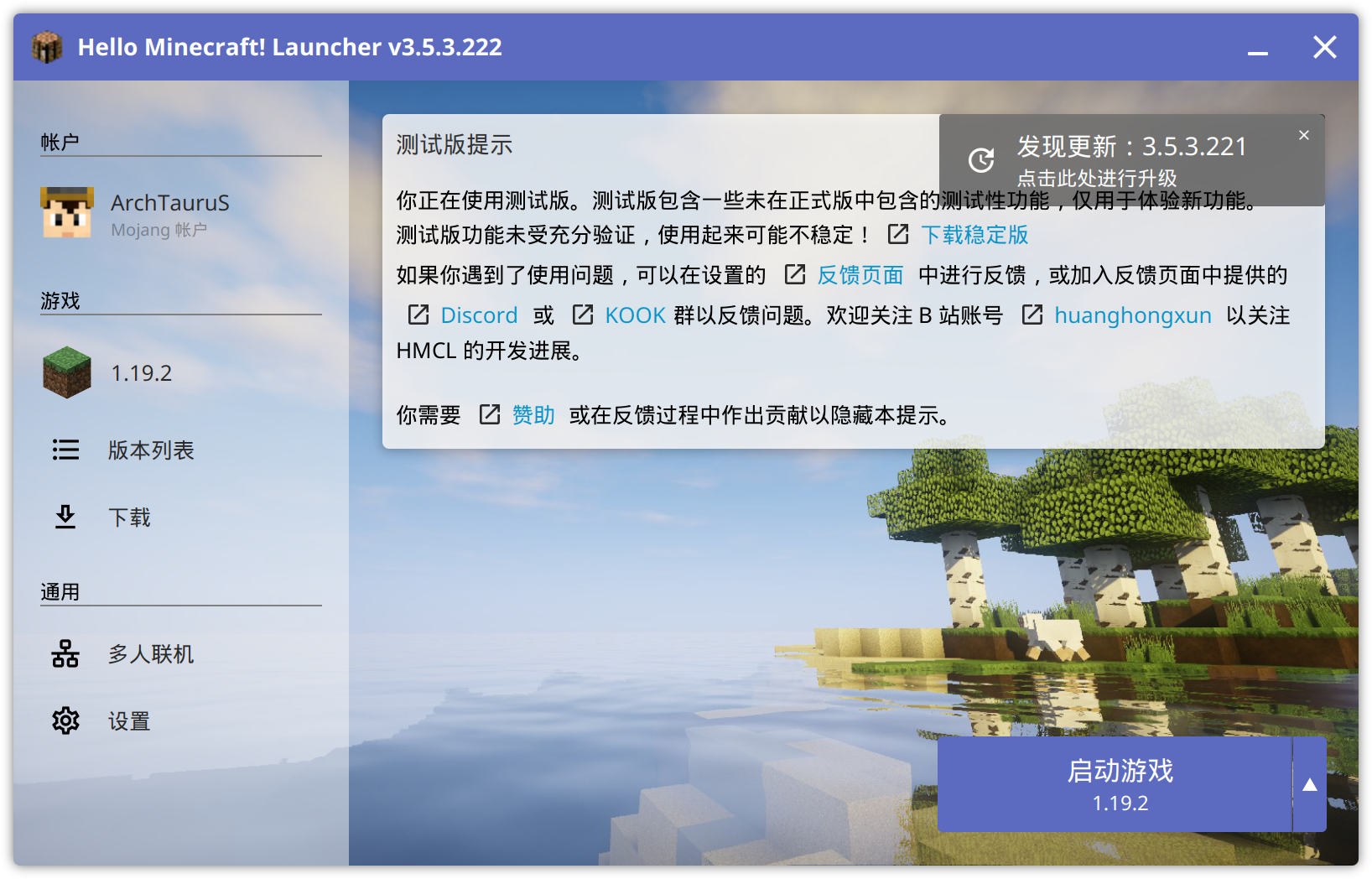Click the download arrow icon
Screen dimensions: 1372x879
(65, 517)
